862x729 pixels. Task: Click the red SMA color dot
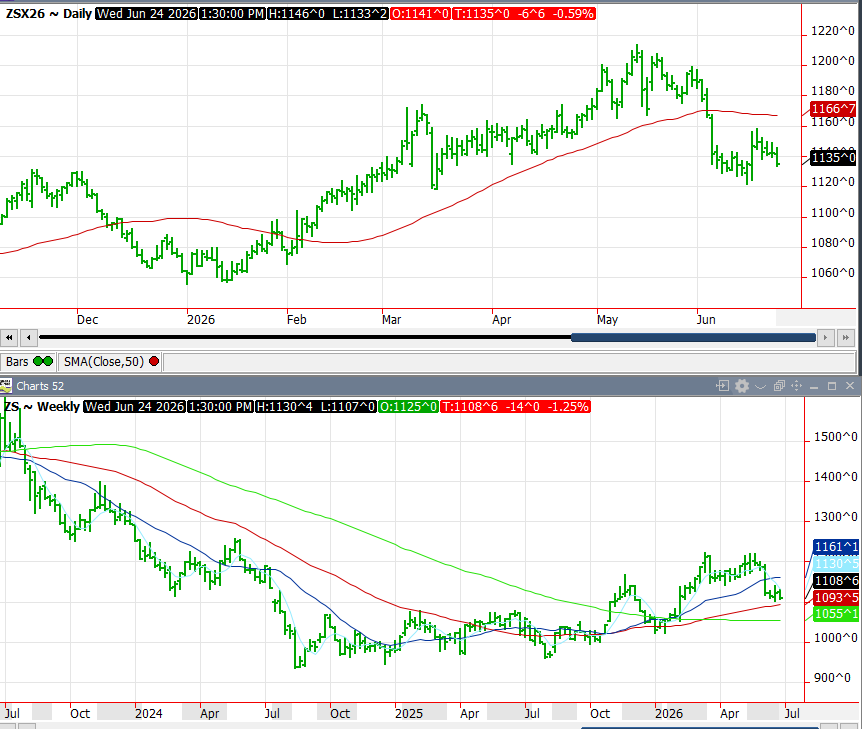(154, 362)
